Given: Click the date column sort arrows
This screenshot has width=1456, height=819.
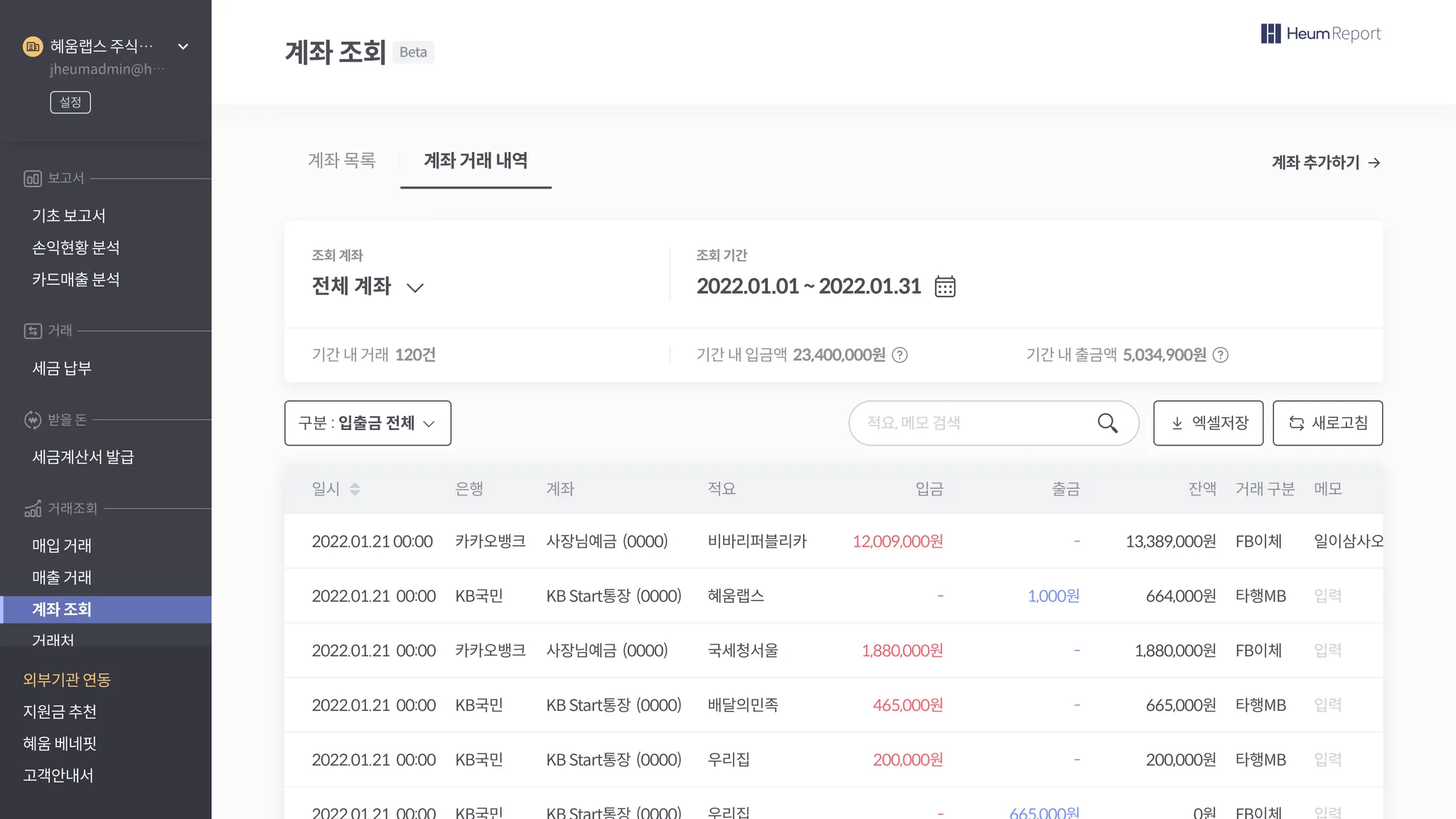Looking at the screenshot, I should click(x=355, y=489).
